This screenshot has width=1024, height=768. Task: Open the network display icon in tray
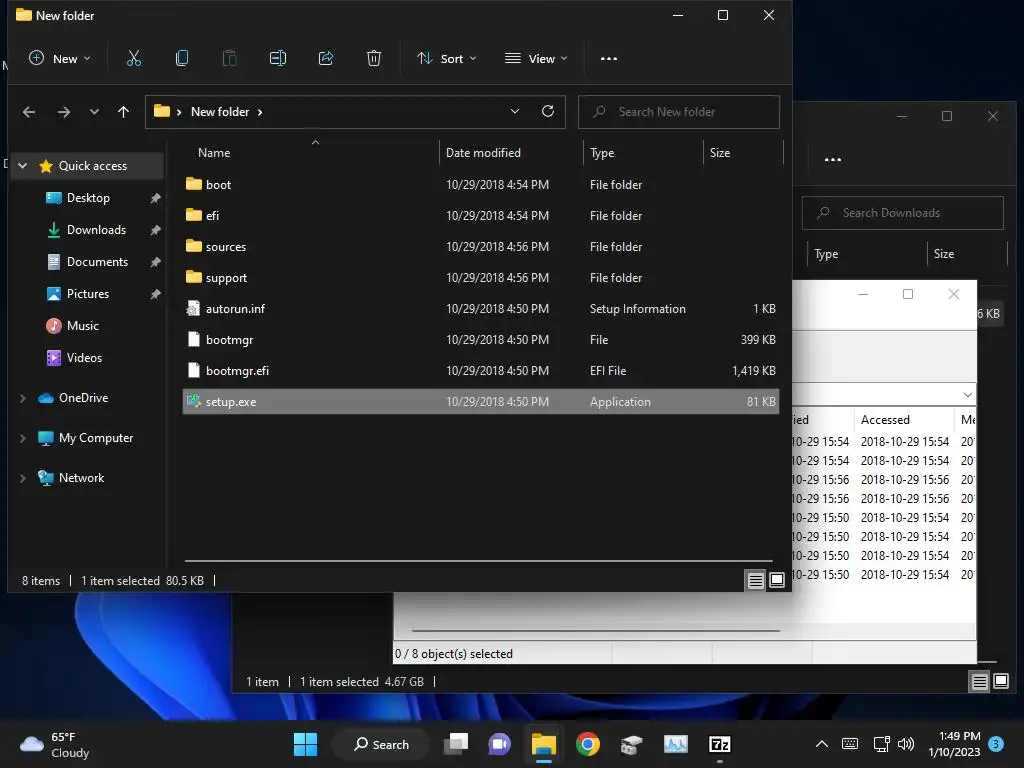tap(881, 744)
